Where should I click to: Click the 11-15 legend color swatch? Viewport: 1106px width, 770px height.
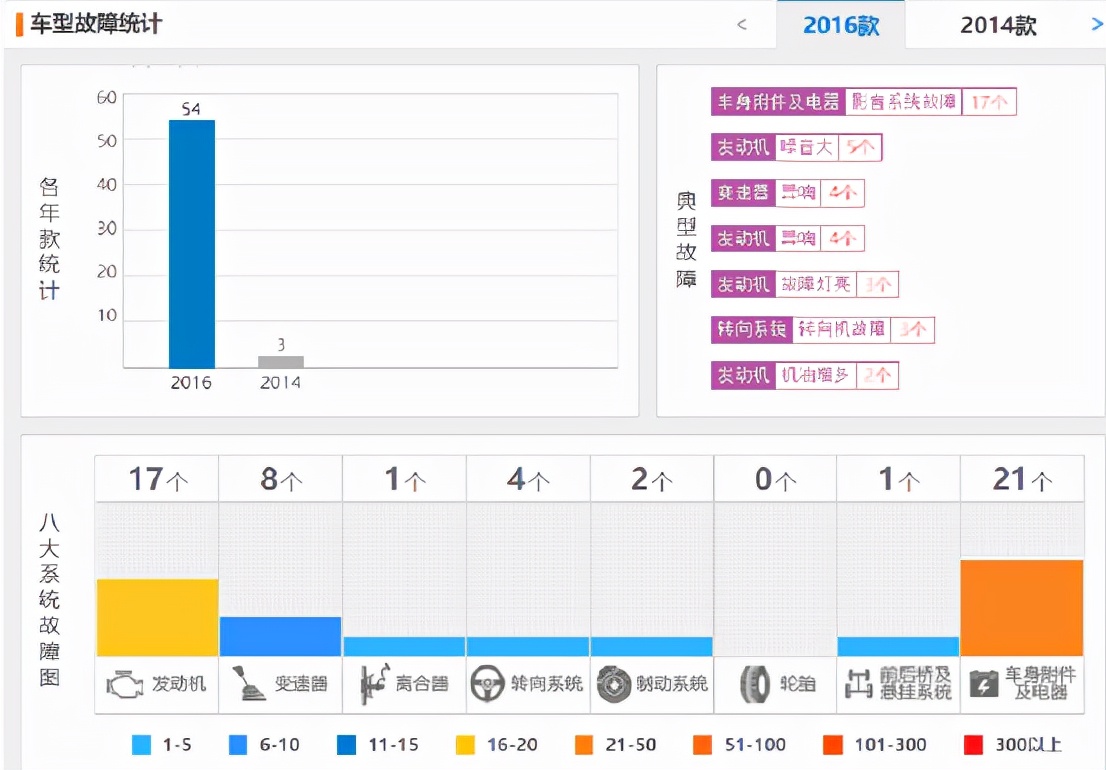click(x=346, y=745)
